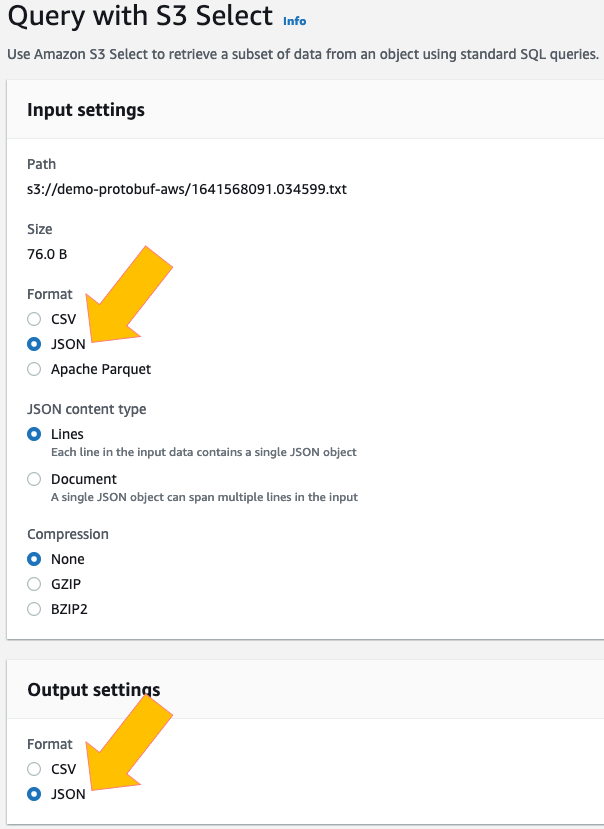Click the JSON content type label
Screen dimensions: 604x829
point(87,409)
